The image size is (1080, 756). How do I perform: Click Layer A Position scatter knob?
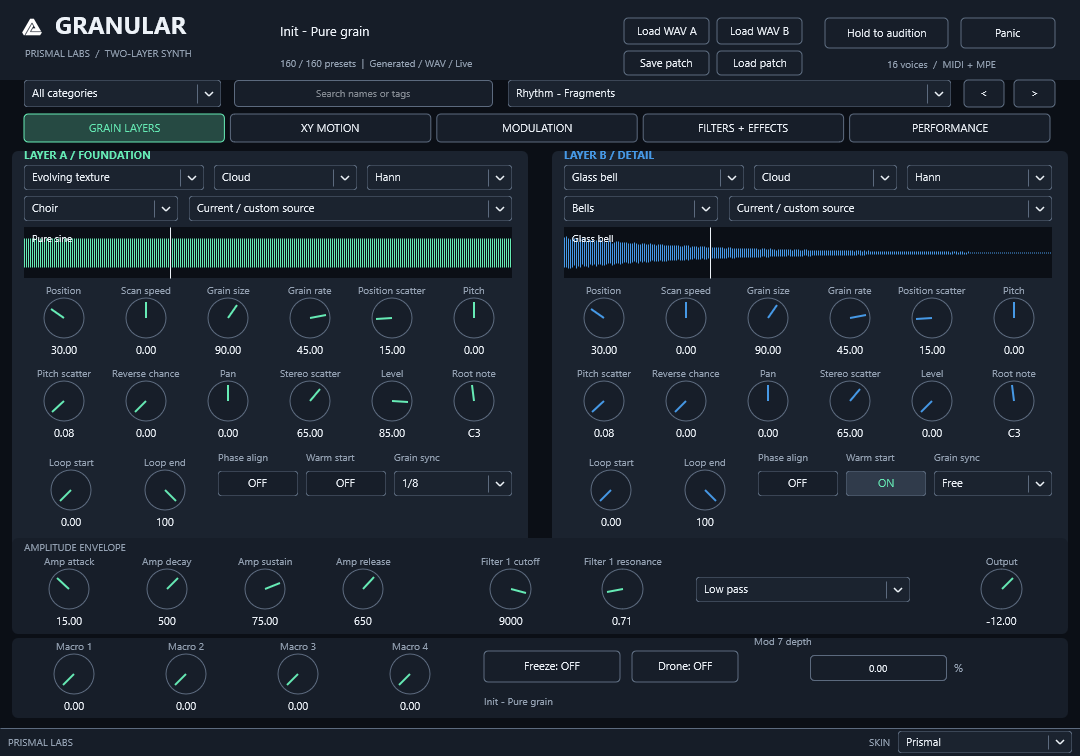pos(392,319)
